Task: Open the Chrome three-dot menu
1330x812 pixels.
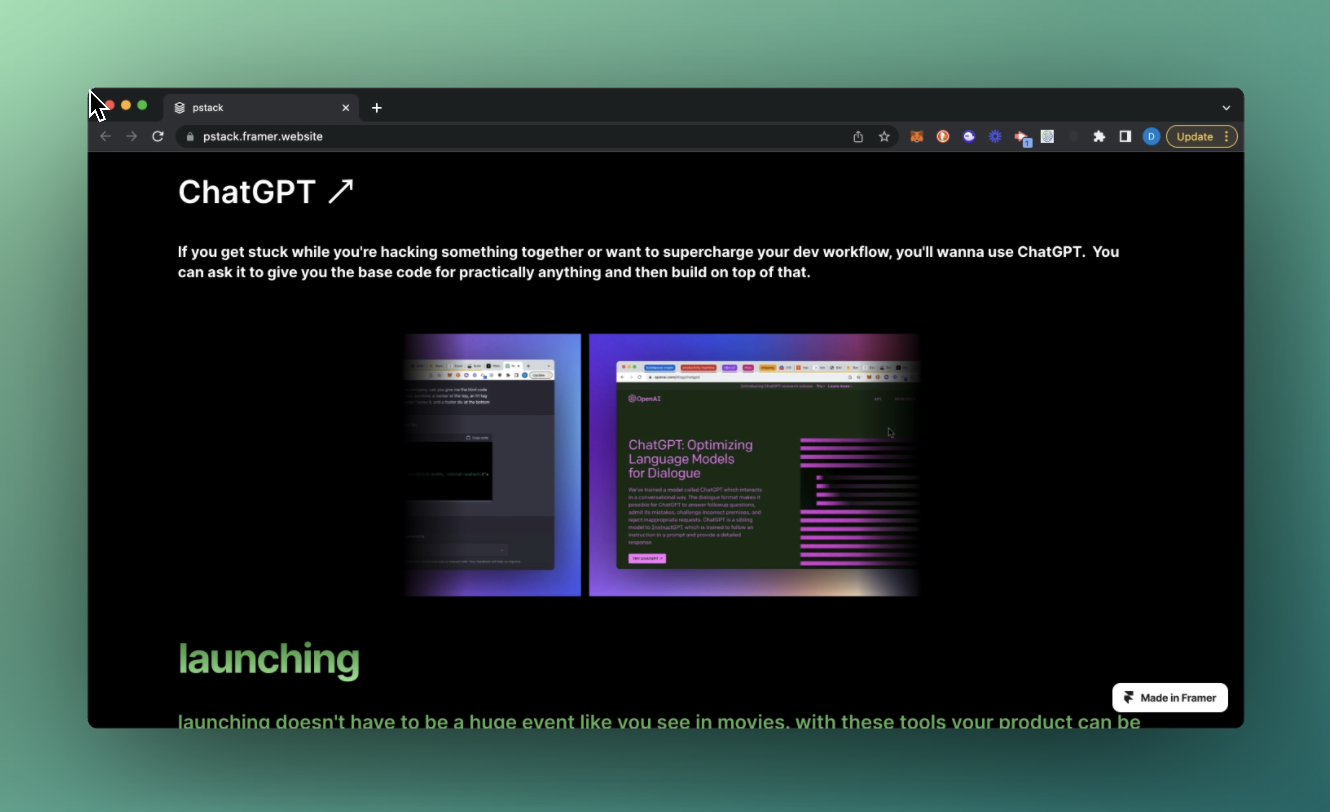Action: [x=1227, y=137]
